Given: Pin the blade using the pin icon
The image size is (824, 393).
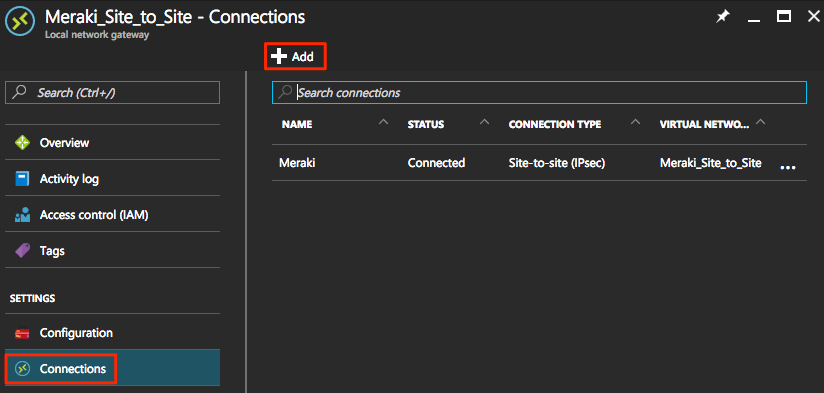Looking at the screenshot, I should [x=723, y=16].
